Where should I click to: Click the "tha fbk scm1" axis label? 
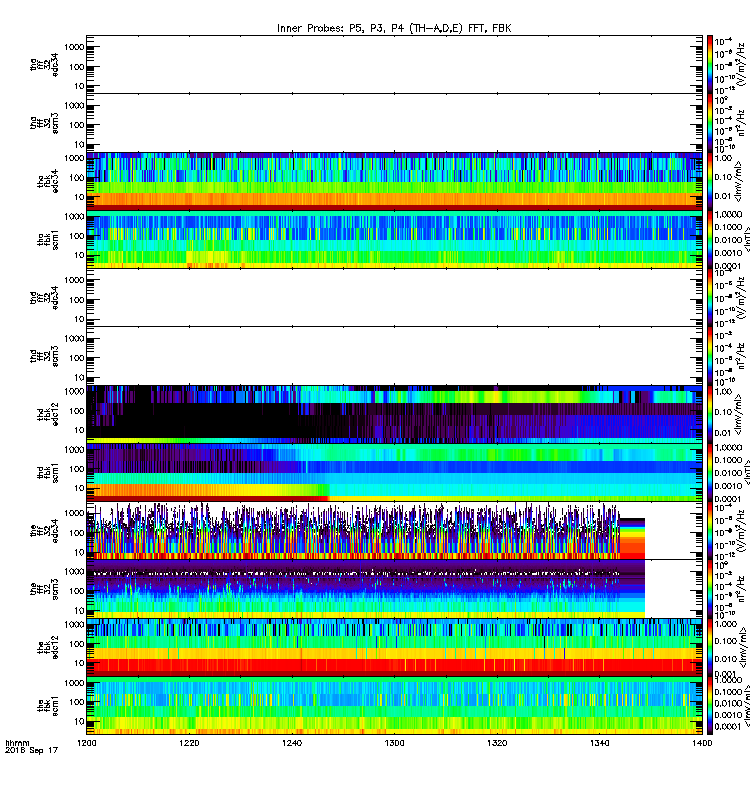point(47,240)
